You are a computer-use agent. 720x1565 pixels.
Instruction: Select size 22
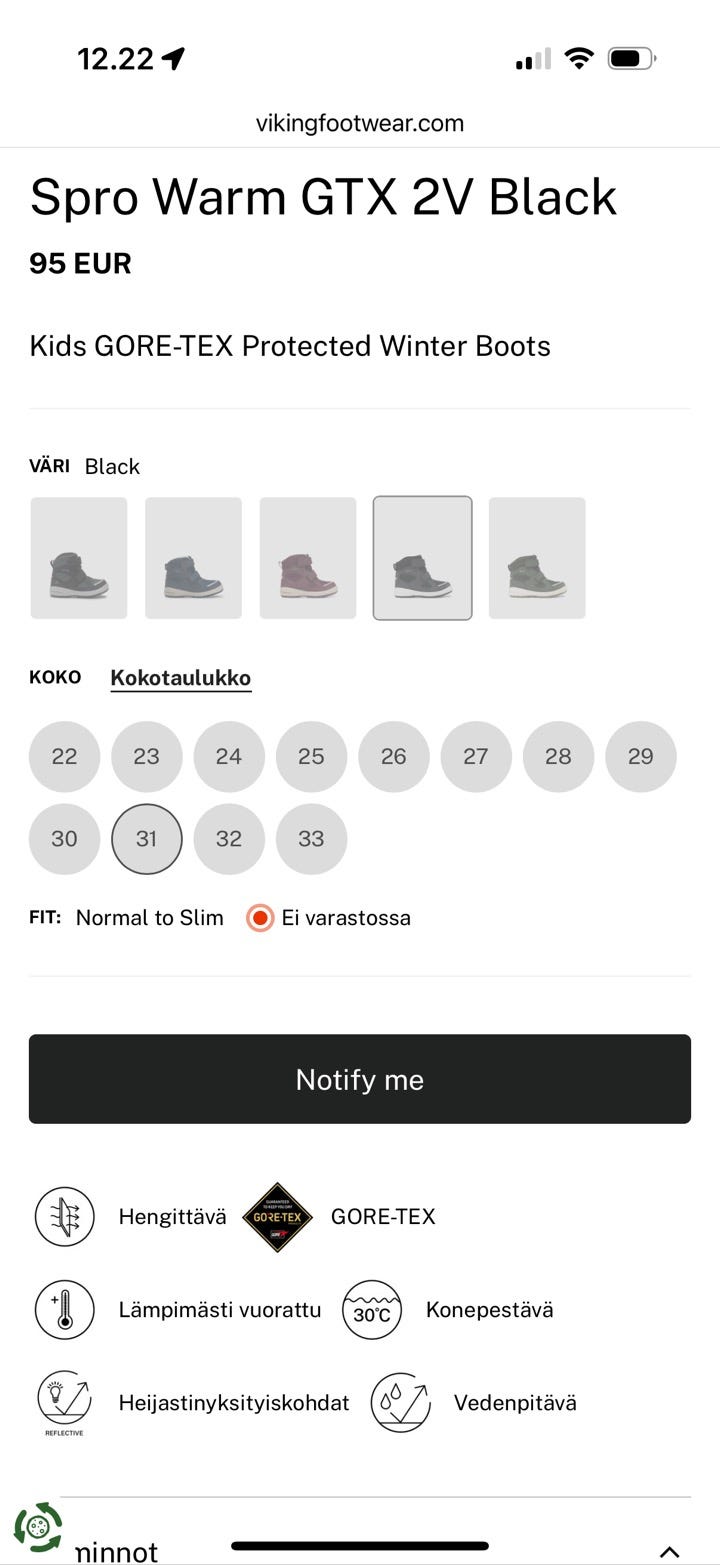pyautogui.click(x=65, y=757)
